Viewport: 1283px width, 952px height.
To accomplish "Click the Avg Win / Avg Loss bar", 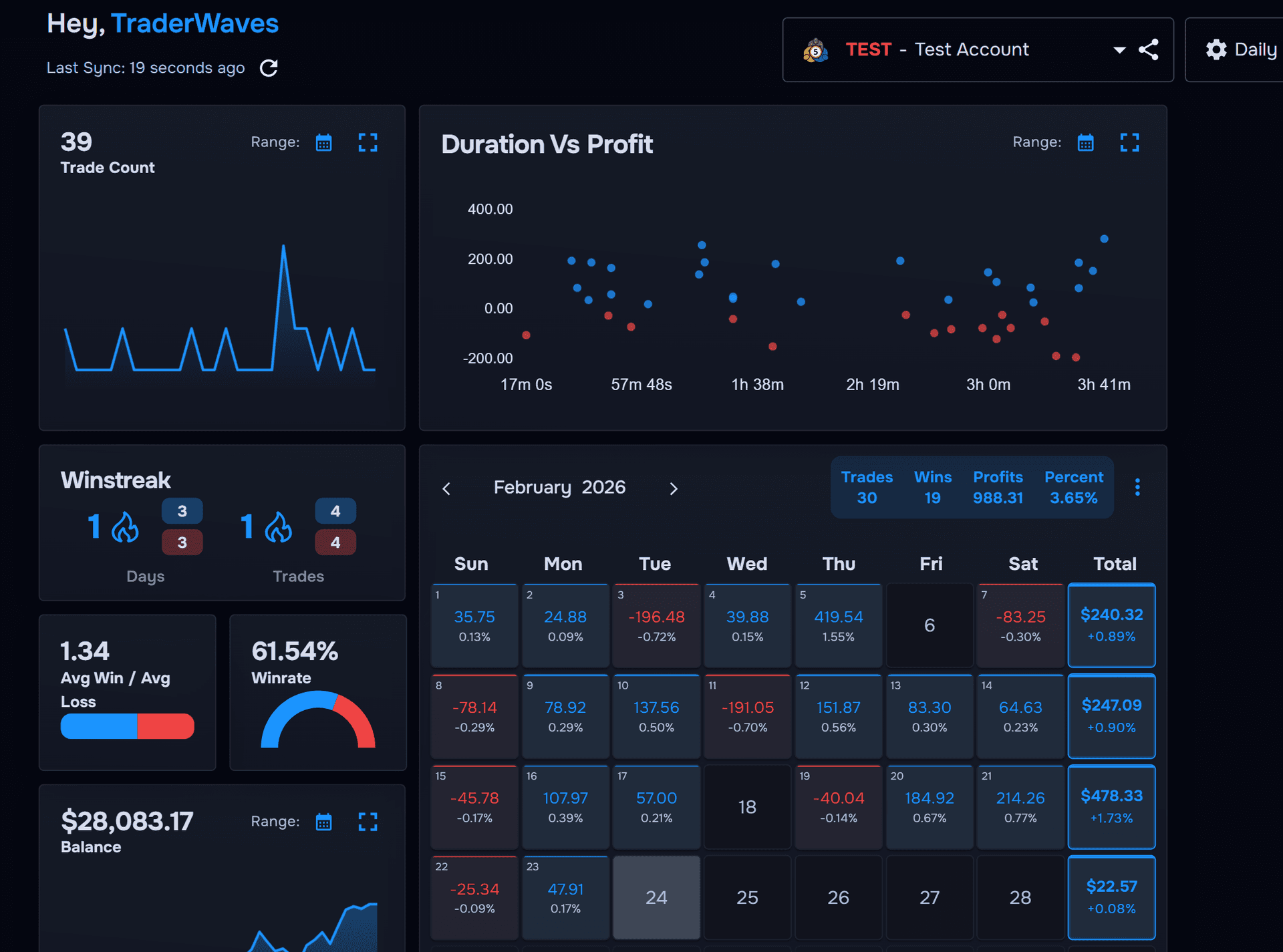I will coord(127,726).
